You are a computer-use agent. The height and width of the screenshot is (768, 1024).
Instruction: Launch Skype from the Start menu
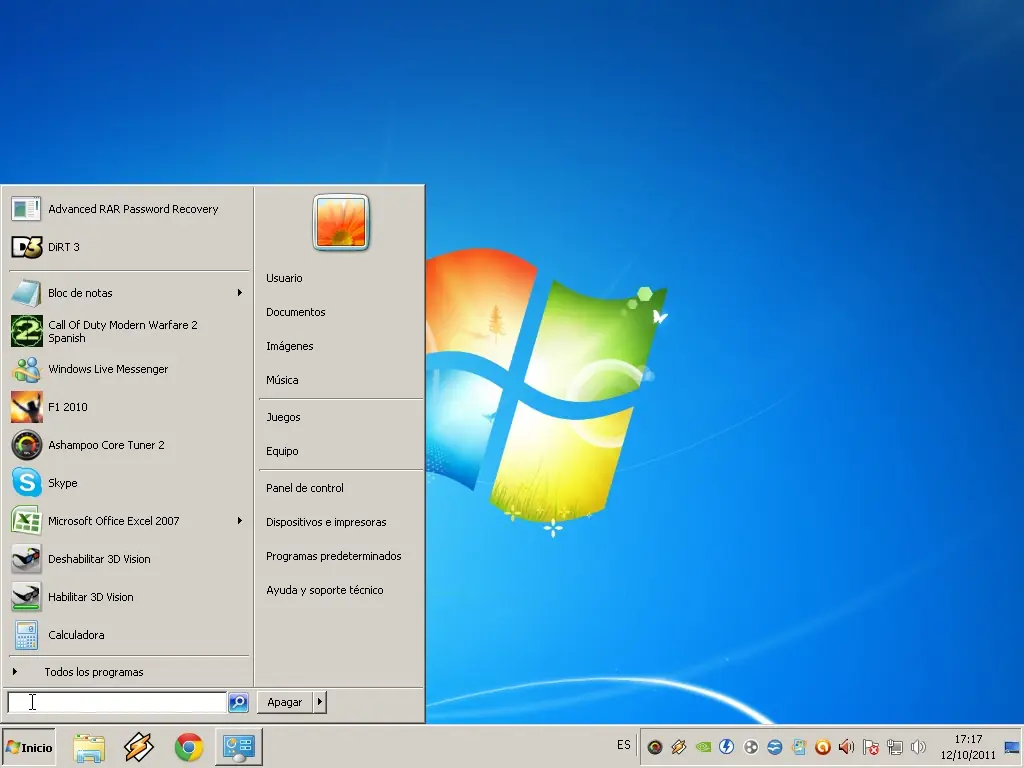pyautogui.click(x=129, y=483)
